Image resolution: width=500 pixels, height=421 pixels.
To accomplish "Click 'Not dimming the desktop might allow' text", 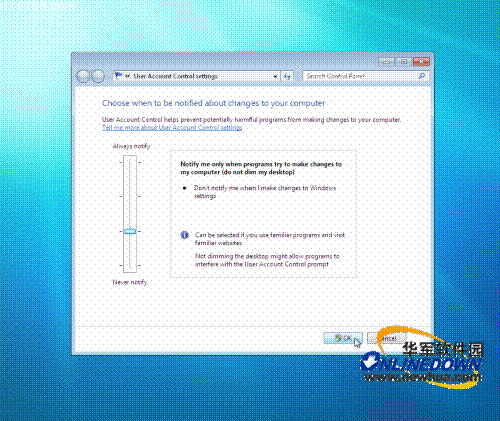I will point(267,260).
